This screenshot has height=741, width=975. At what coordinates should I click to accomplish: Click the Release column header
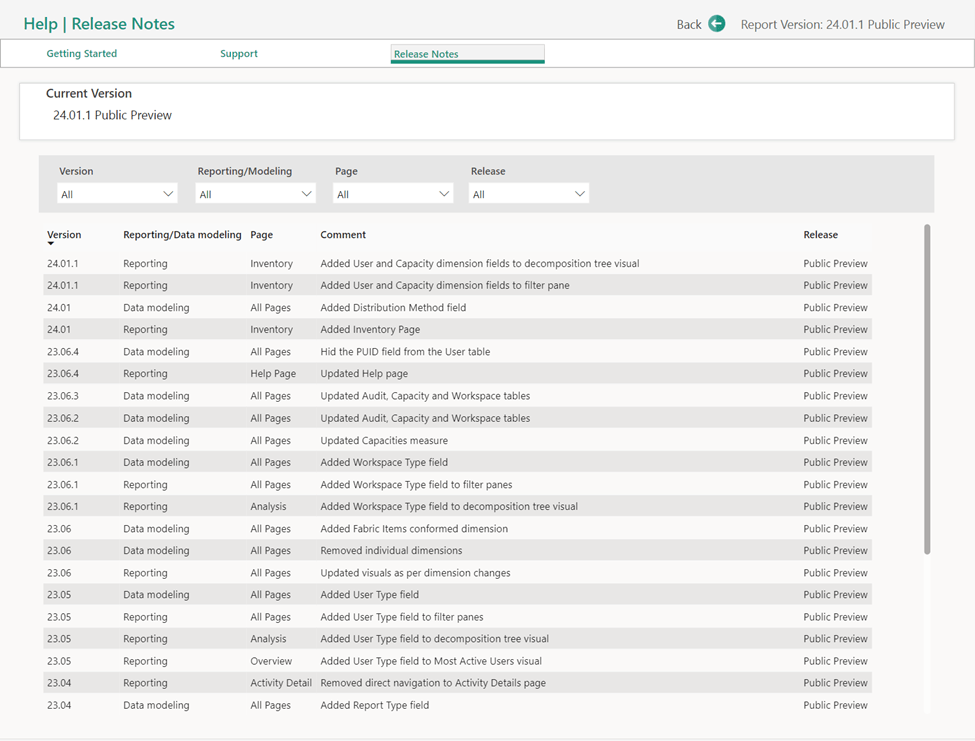tap(820, 235)
